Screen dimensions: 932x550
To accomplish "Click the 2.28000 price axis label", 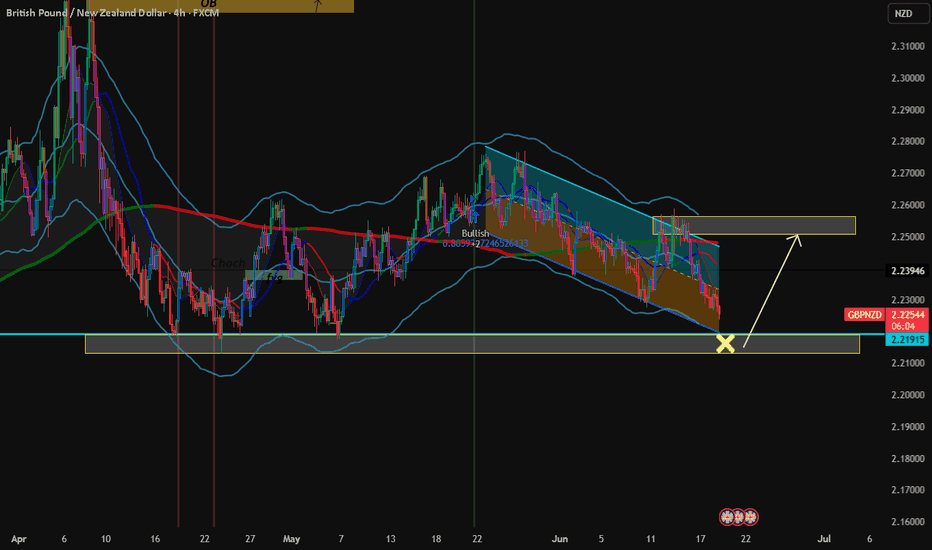I will click(908, 142).
